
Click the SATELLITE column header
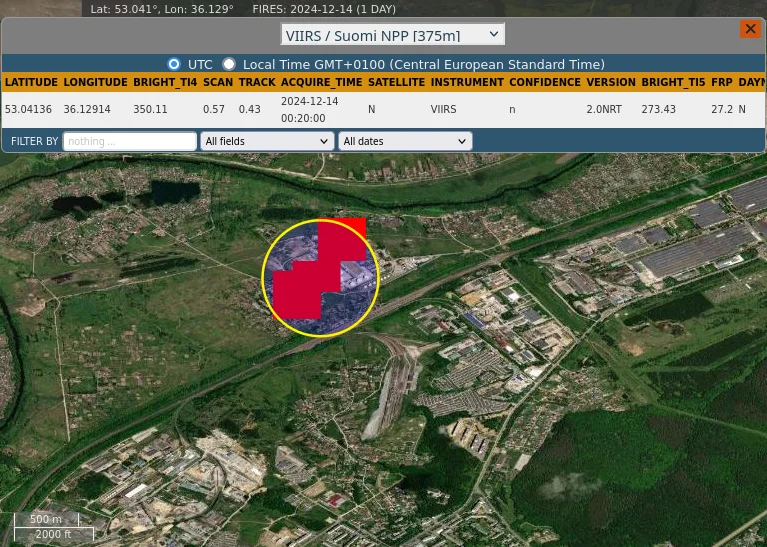click(396, 83)
